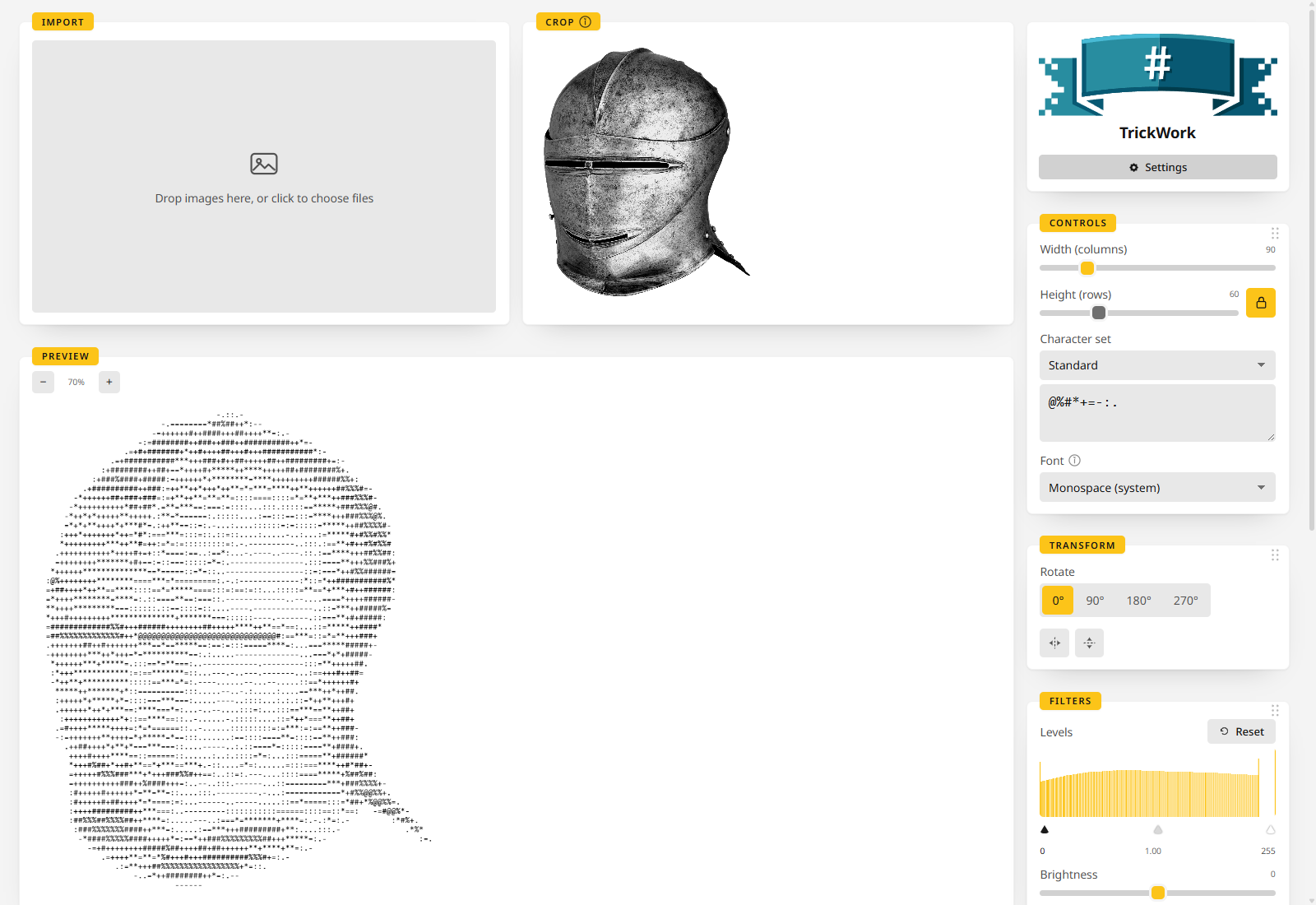Adjust the Width (columns) slider handle
1316x905 pixels.
(x=1087, y=268)
